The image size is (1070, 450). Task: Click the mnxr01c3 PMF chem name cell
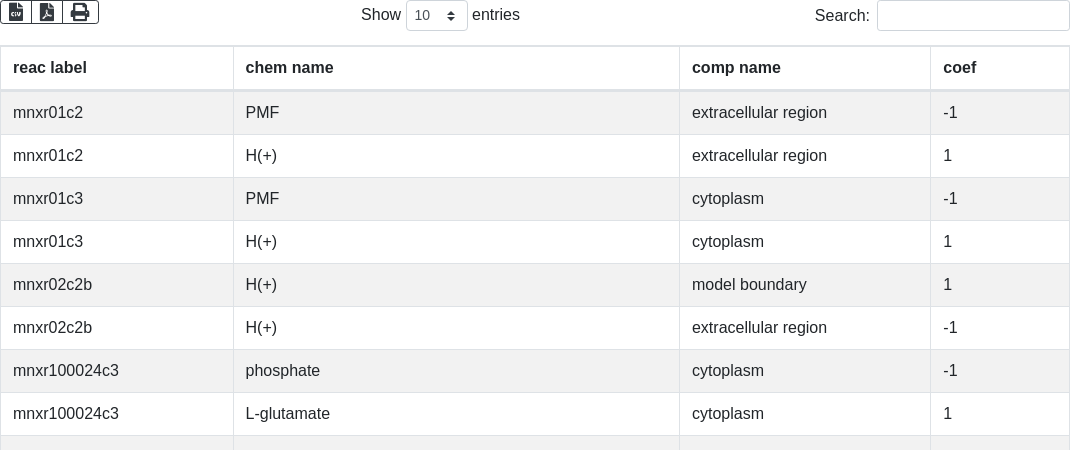[262, 199]
